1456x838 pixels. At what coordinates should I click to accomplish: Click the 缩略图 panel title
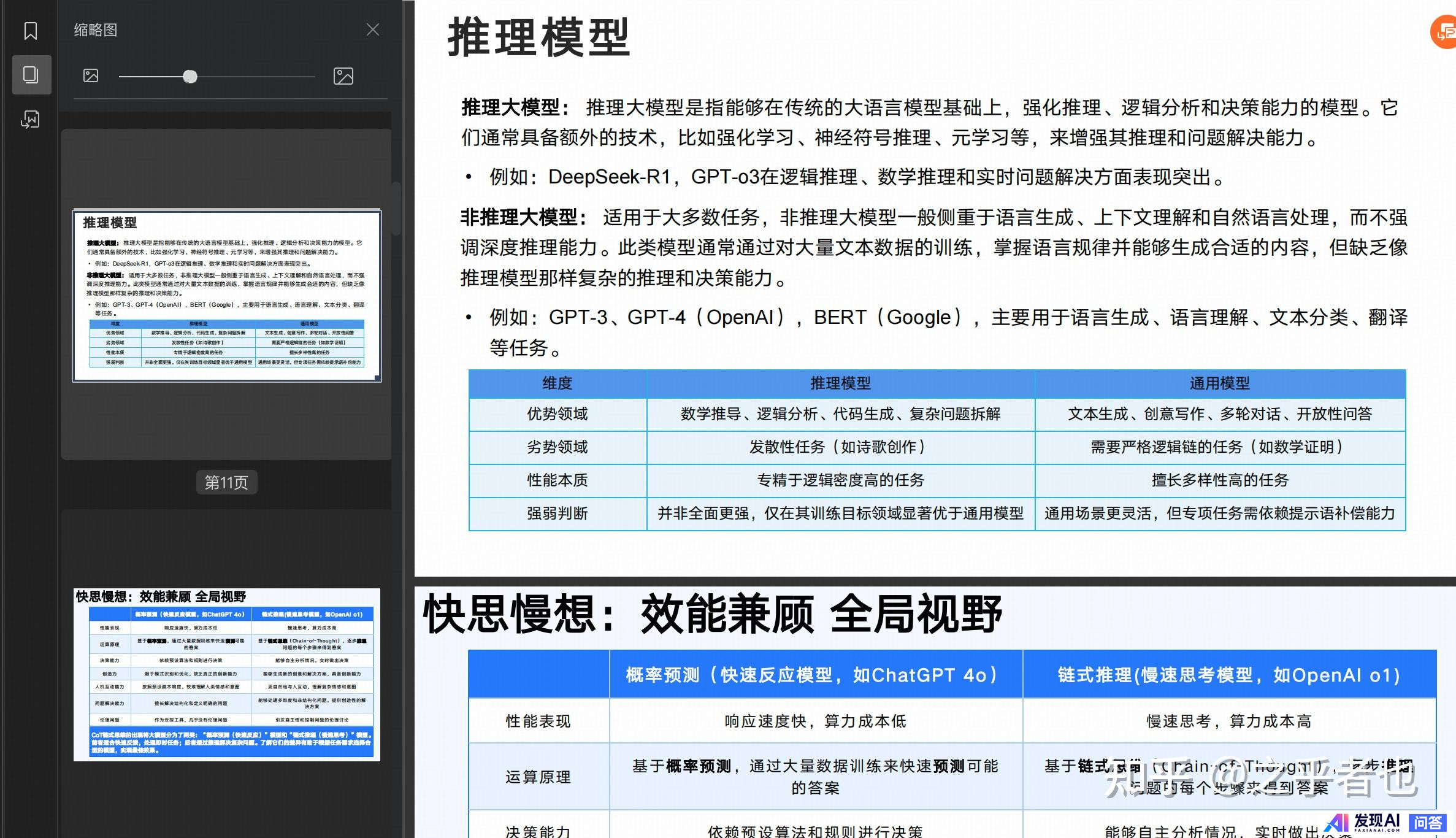click(x=96, y=30)
